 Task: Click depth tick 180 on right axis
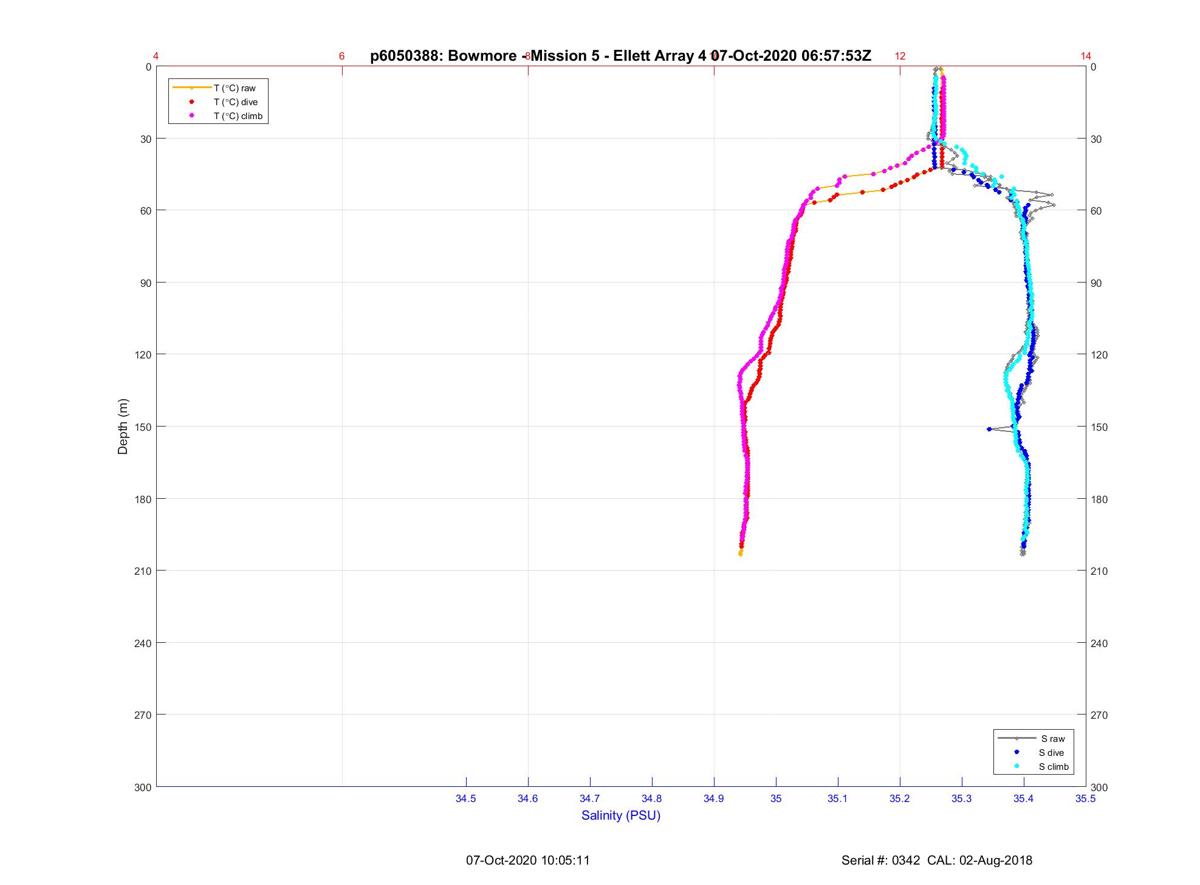coord(1100,499)
